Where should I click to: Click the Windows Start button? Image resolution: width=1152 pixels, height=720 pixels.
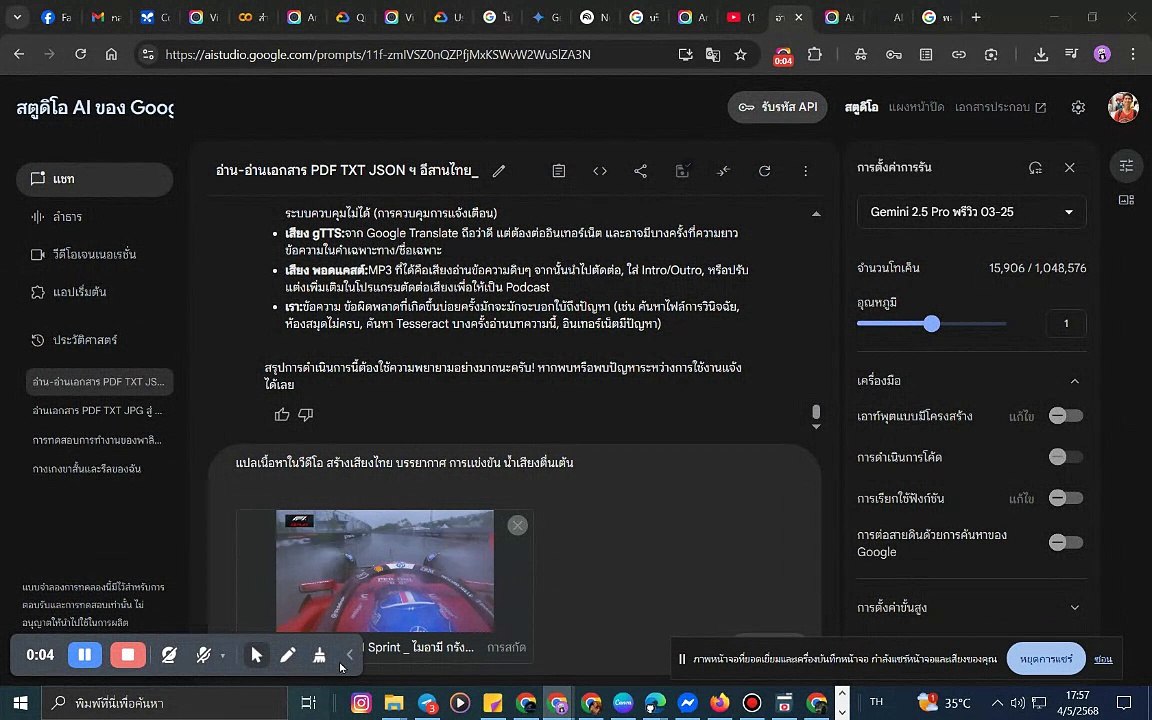coord(20,703)
